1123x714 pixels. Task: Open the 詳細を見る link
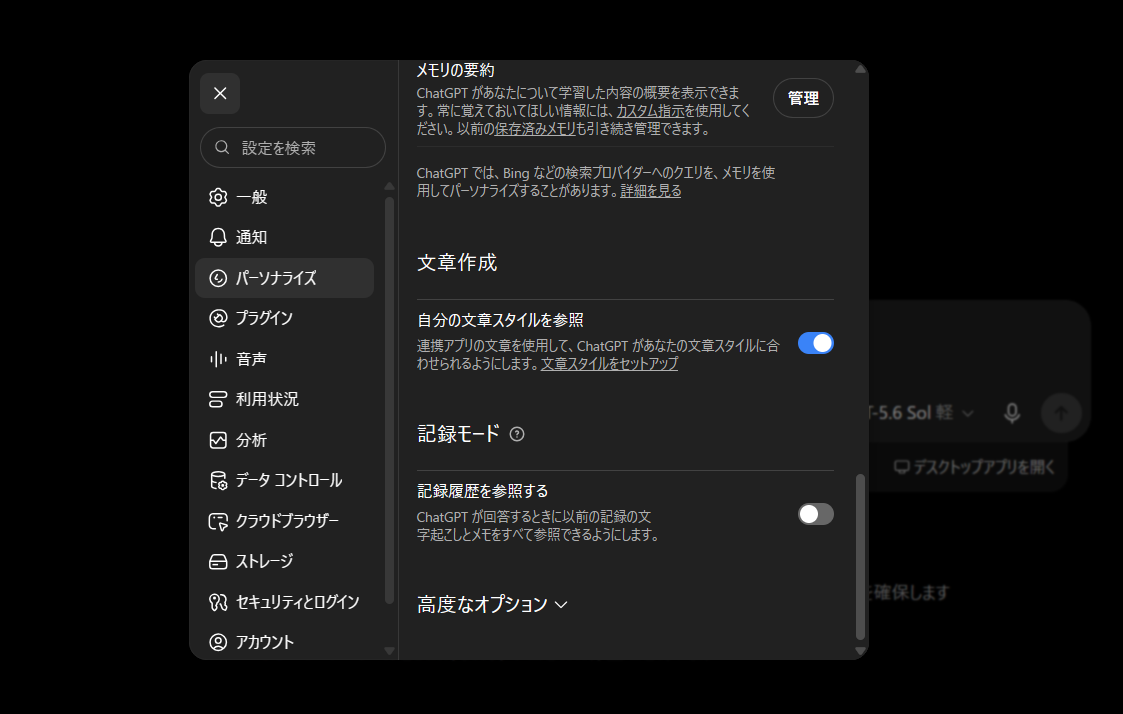(650, 190)
